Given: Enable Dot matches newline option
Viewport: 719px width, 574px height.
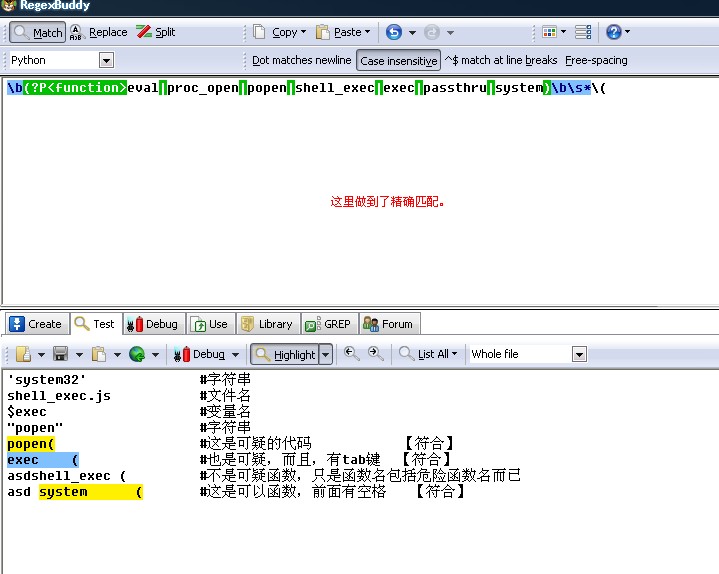Looking at the screenshot, I should pos(301,60).
